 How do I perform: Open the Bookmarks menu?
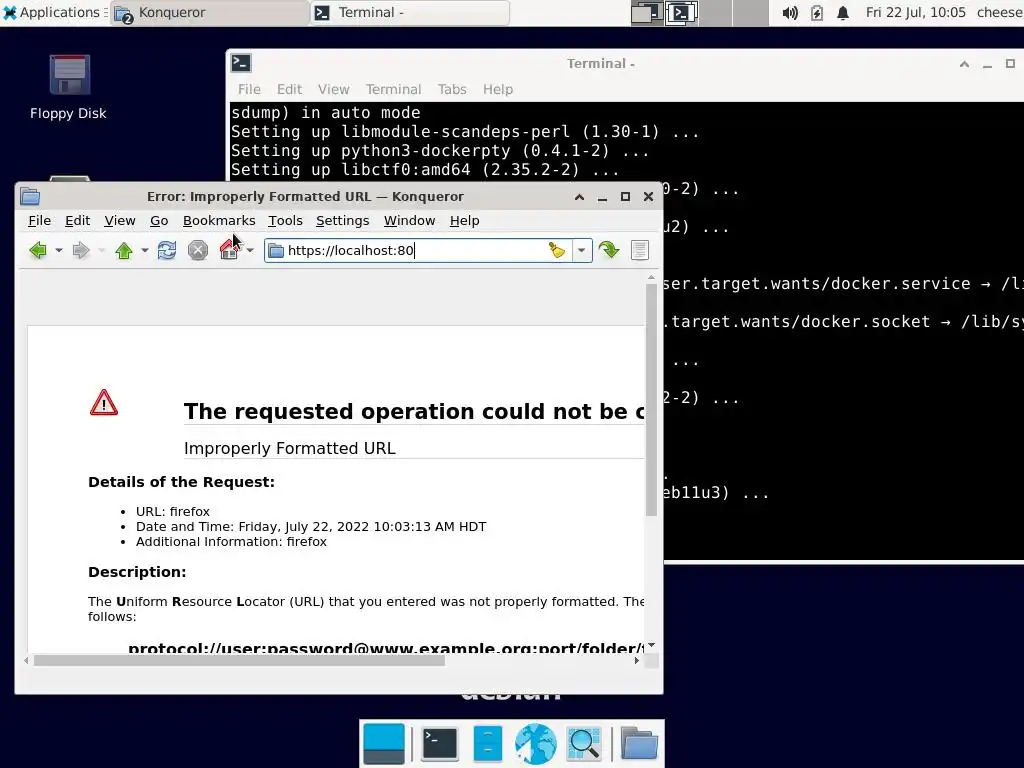coord(219,221)
